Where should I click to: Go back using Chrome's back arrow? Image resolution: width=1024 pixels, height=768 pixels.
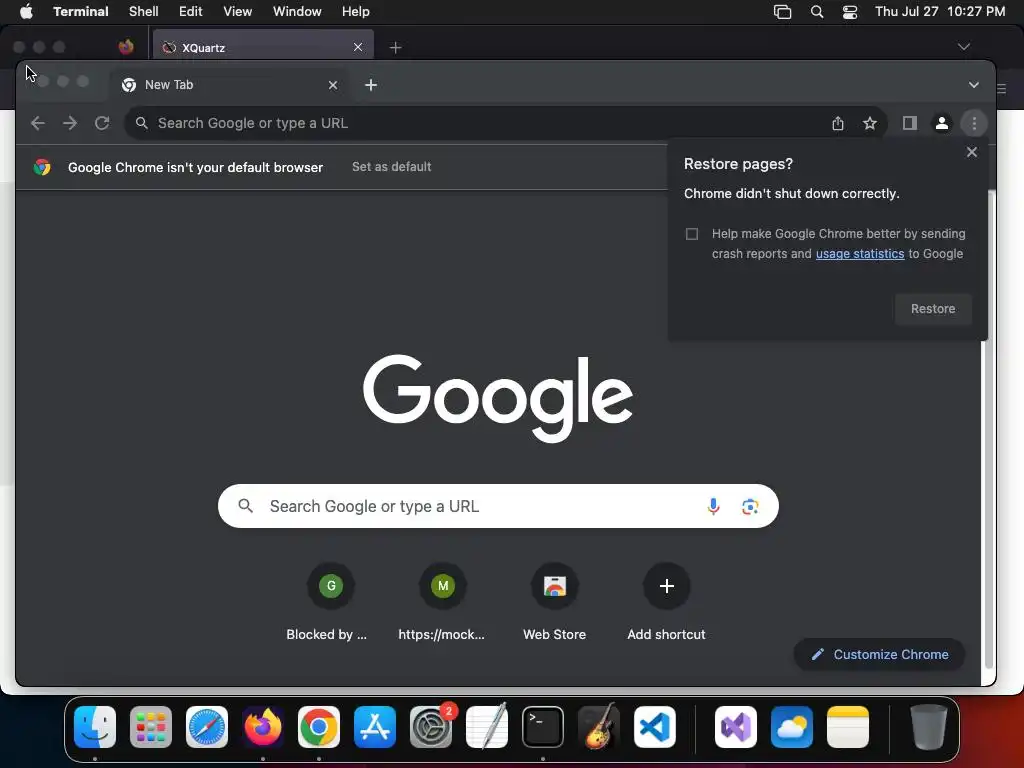tap(38, 123)
